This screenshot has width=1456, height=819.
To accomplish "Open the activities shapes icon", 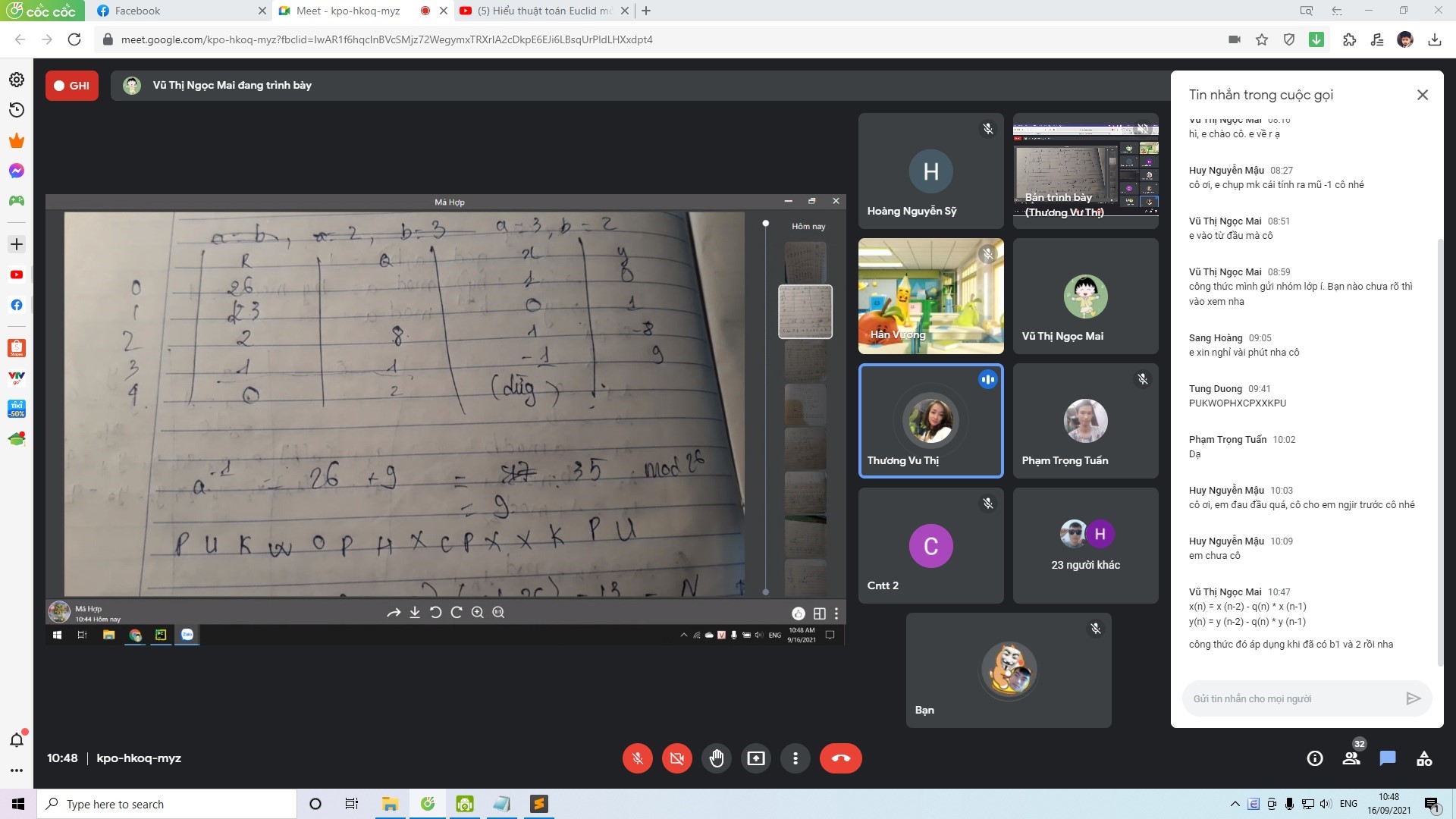I will (x=1424, y=758).
